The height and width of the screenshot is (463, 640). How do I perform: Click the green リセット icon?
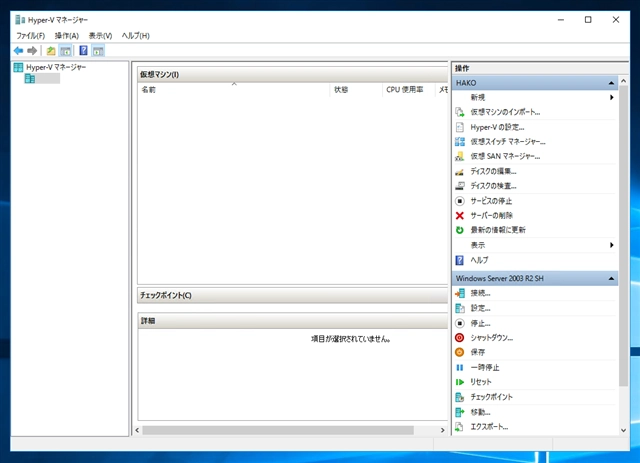tap(460, 382)
